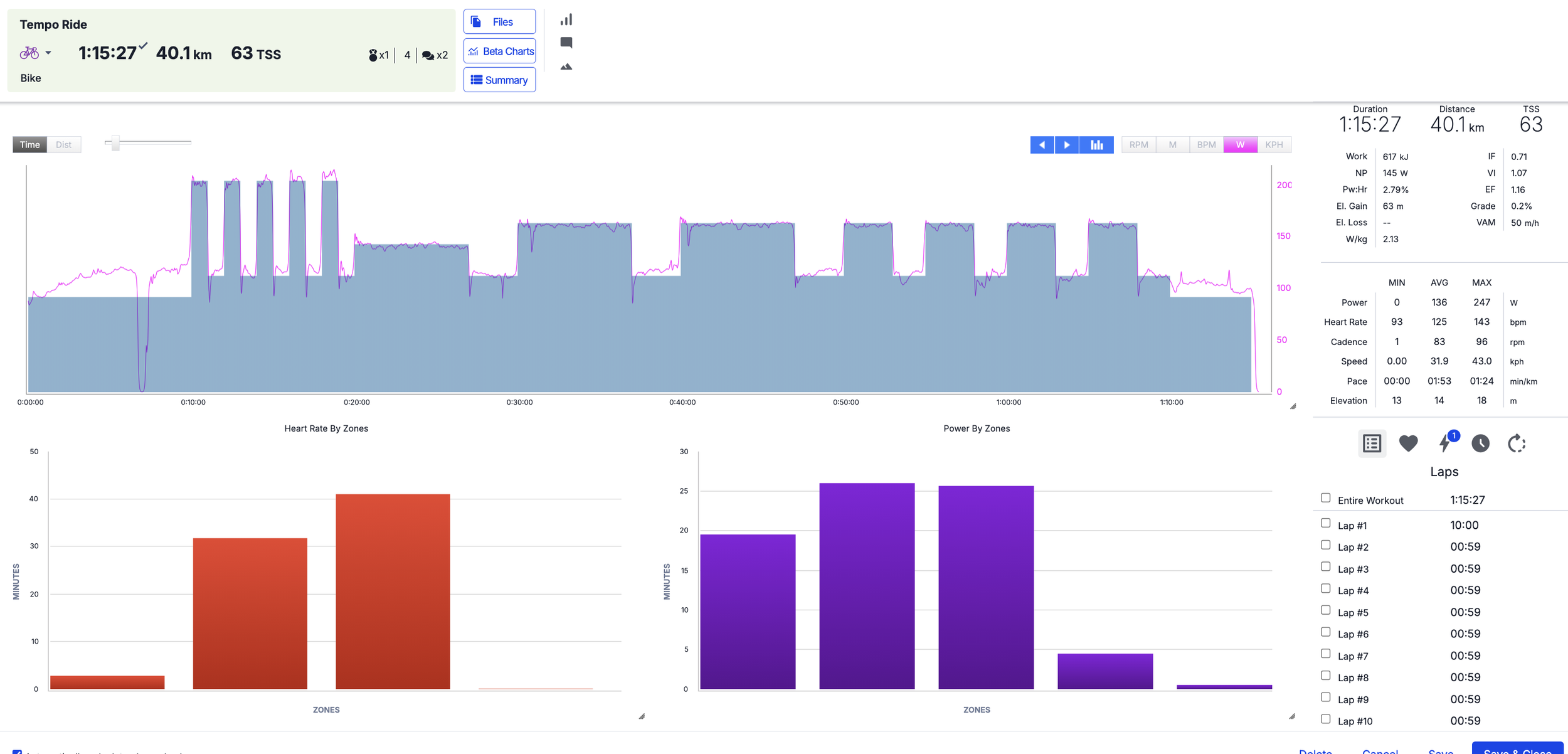Tick the Lap #5 checkbox
This screenshot has width=1568, height=754.
1325,610
